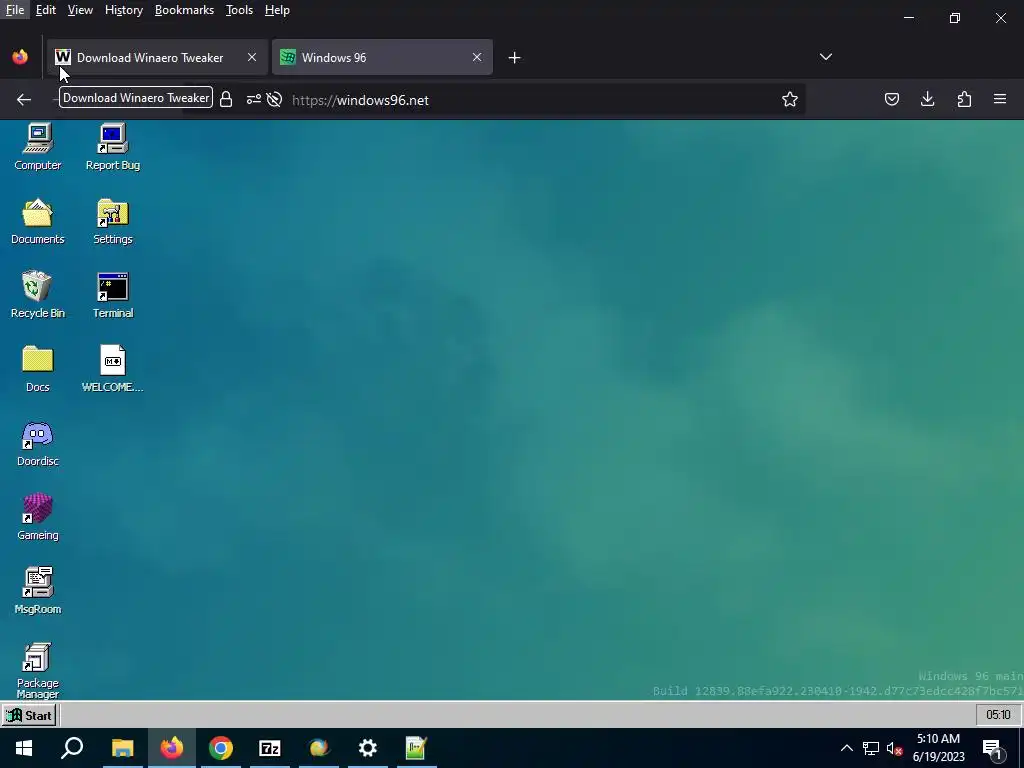Bookmark this page with star
1024x768 pixels.
click(790, 99)
